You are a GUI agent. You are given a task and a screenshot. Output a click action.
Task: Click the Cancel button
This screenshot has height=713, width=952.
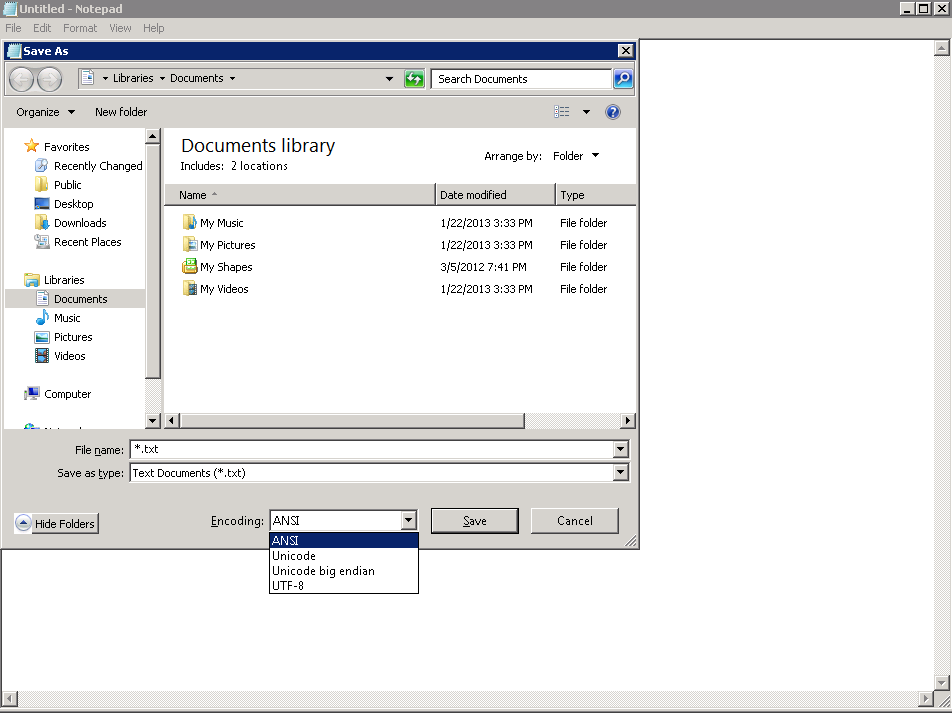(574, 521)
